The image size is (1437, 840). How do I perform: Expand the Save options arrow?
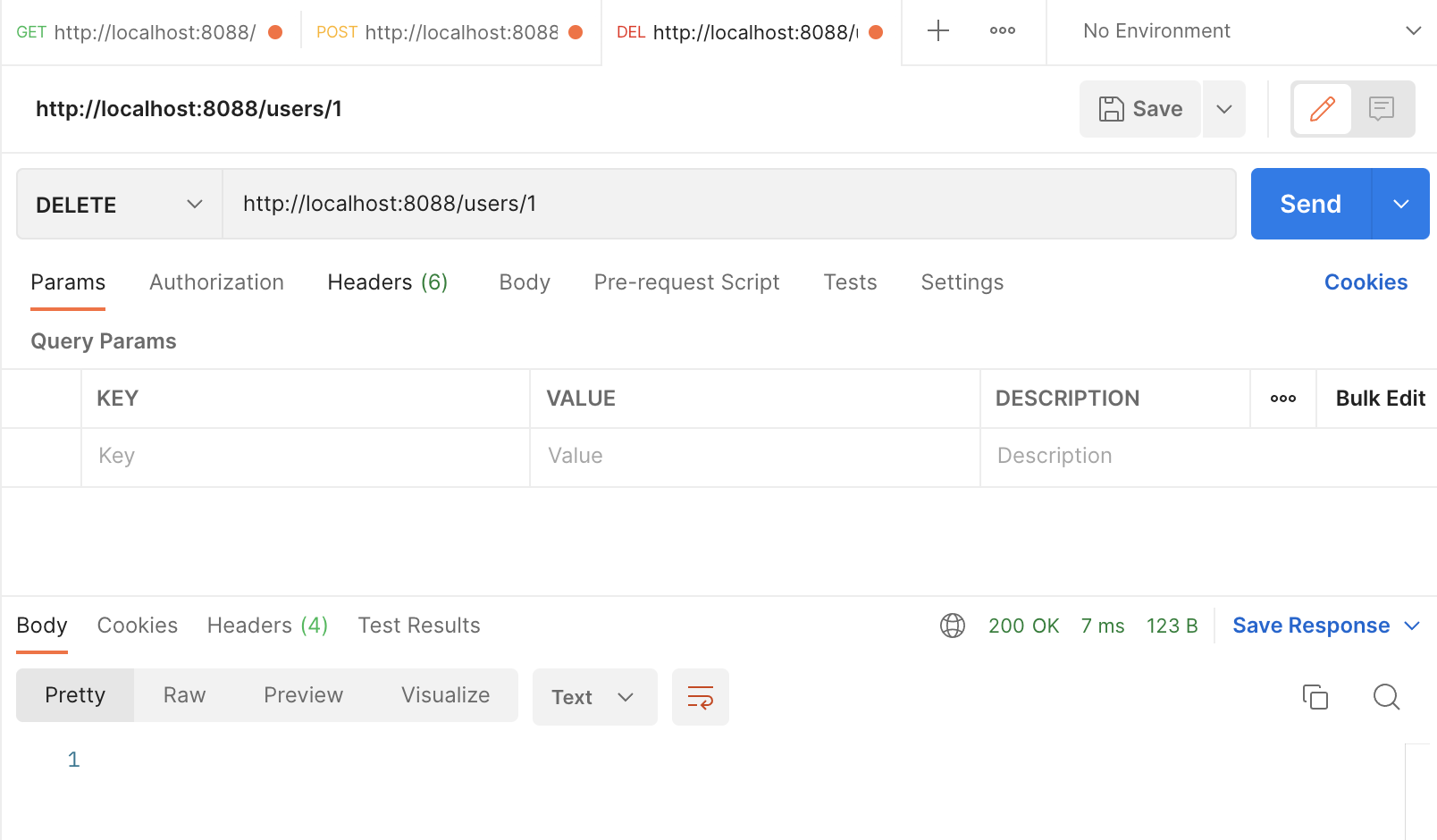pyautogui.click(x=1224, y=109)
